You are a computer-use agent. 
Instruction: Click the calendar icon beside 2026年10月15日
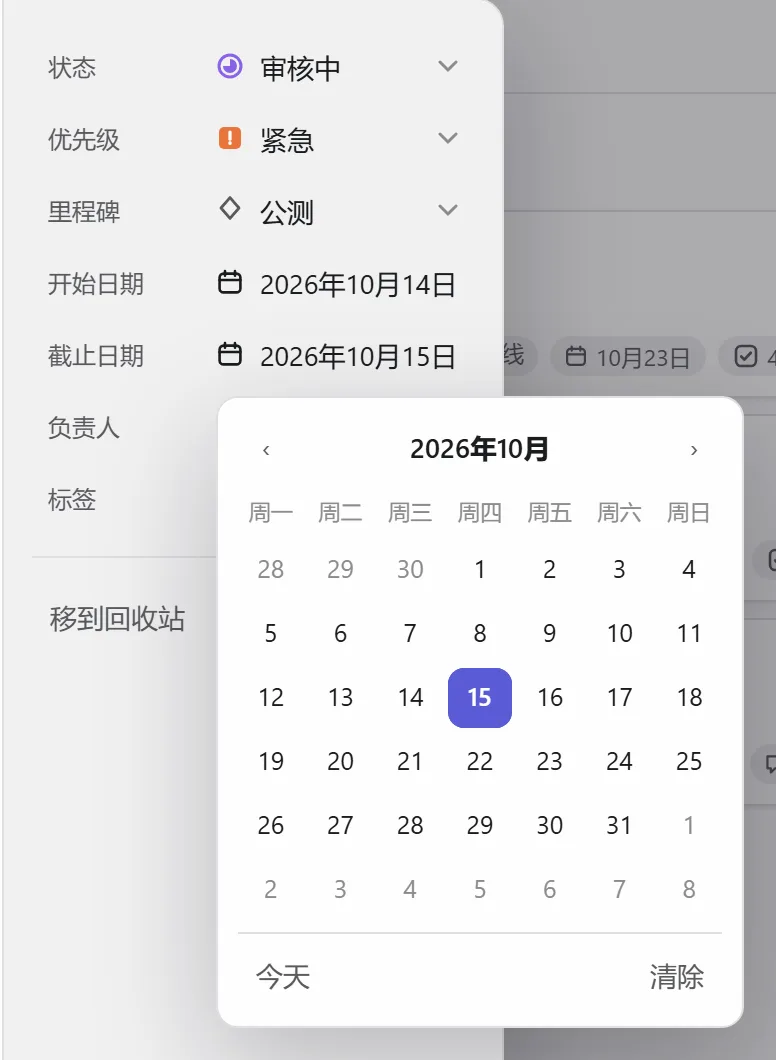[230, 354]
